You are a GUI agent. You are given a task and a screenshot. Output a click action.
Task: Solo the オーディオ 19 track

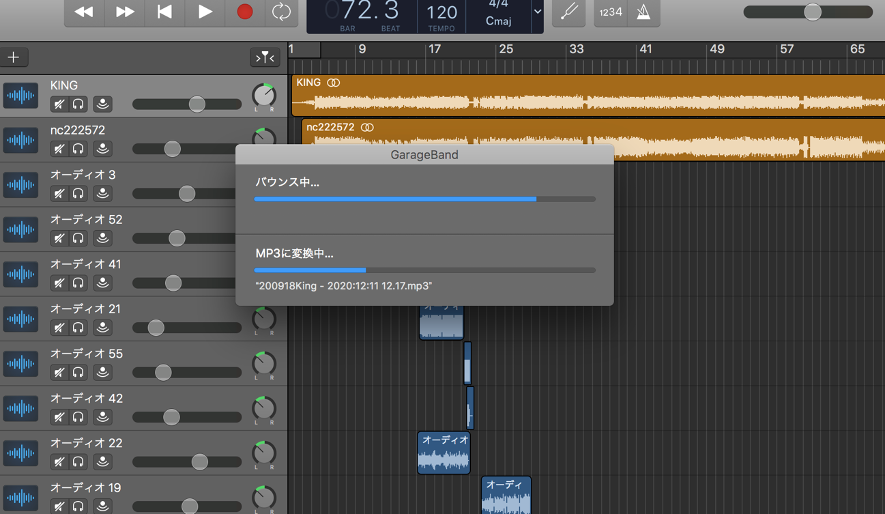[78, 506]
